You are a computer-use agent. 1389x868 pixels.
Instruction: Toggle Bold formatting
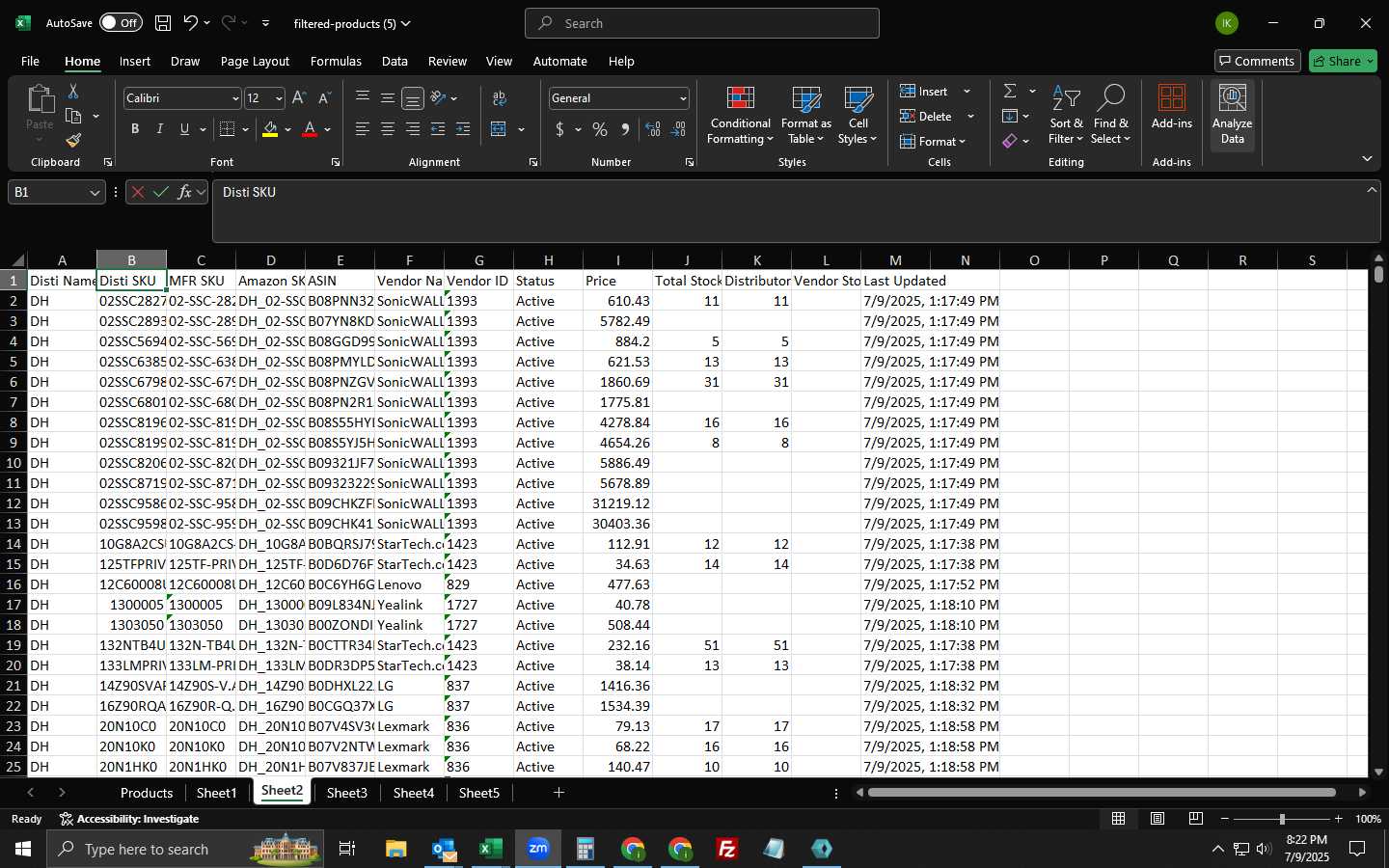pos(135,129)
